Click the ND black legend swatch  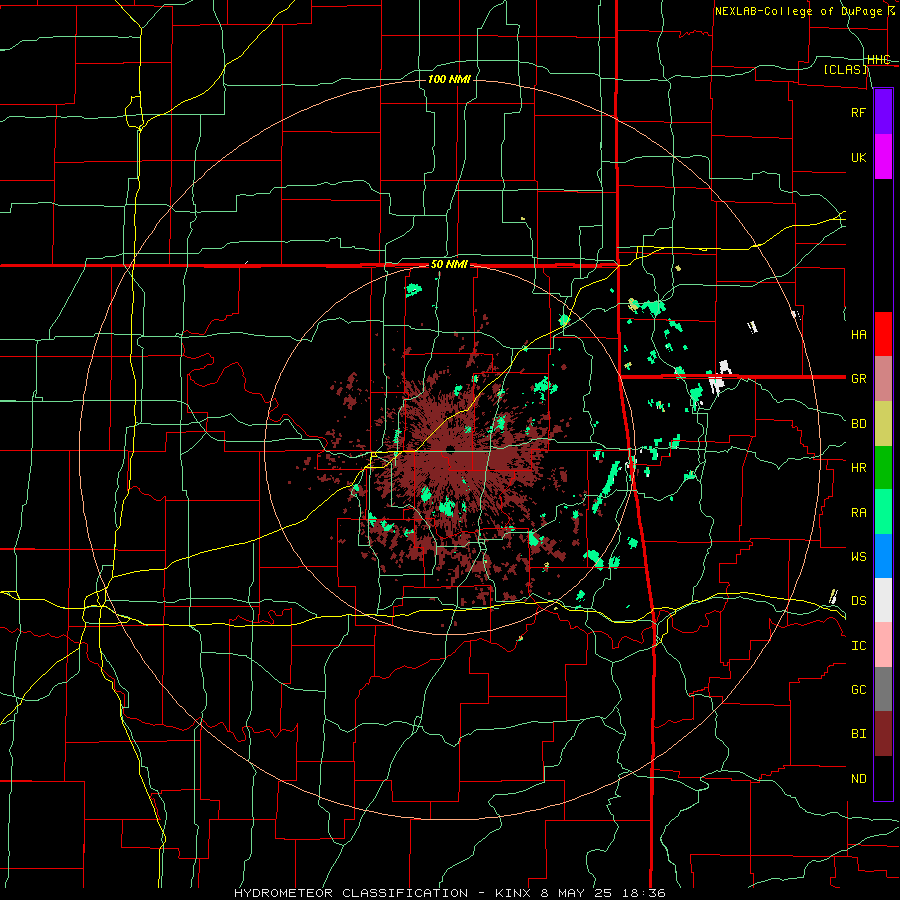[883, 778]
